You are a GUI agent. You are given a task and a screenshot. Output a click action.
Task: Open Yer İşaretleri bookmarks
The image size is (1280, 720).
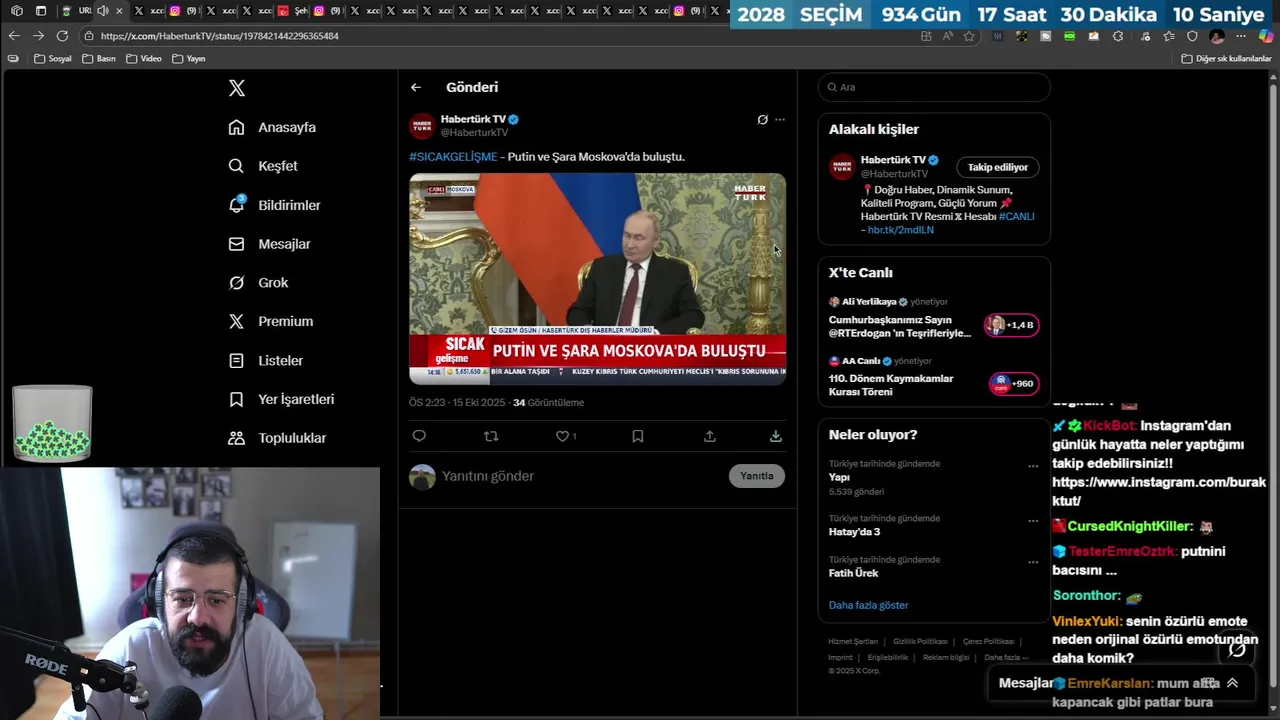coord(281,399)
